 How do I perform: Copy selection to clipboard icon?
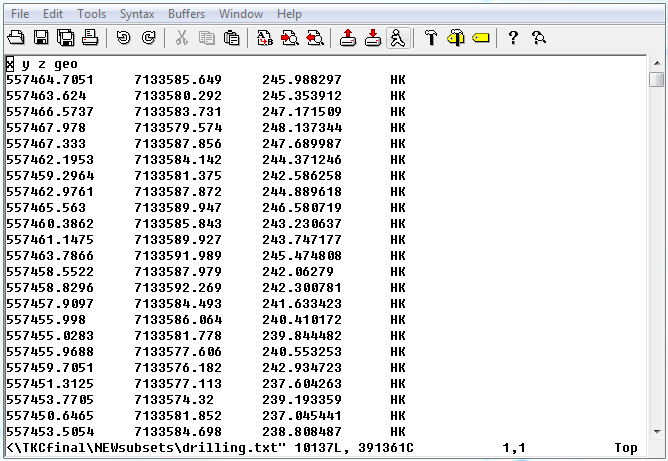(207, 38)
